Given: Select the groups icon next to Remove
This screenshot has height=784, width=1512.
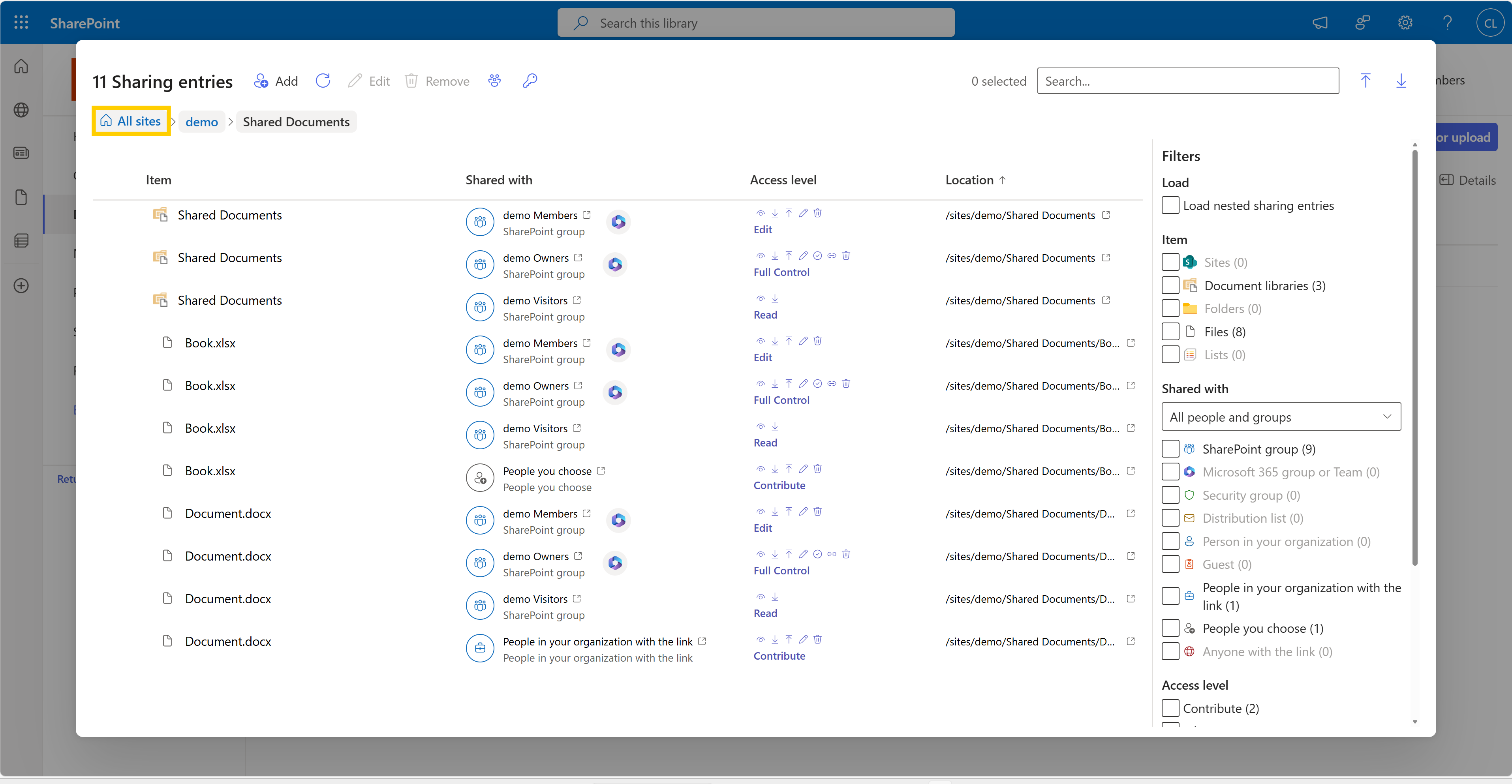Looking at the screenshot, I should coord(494,81).
